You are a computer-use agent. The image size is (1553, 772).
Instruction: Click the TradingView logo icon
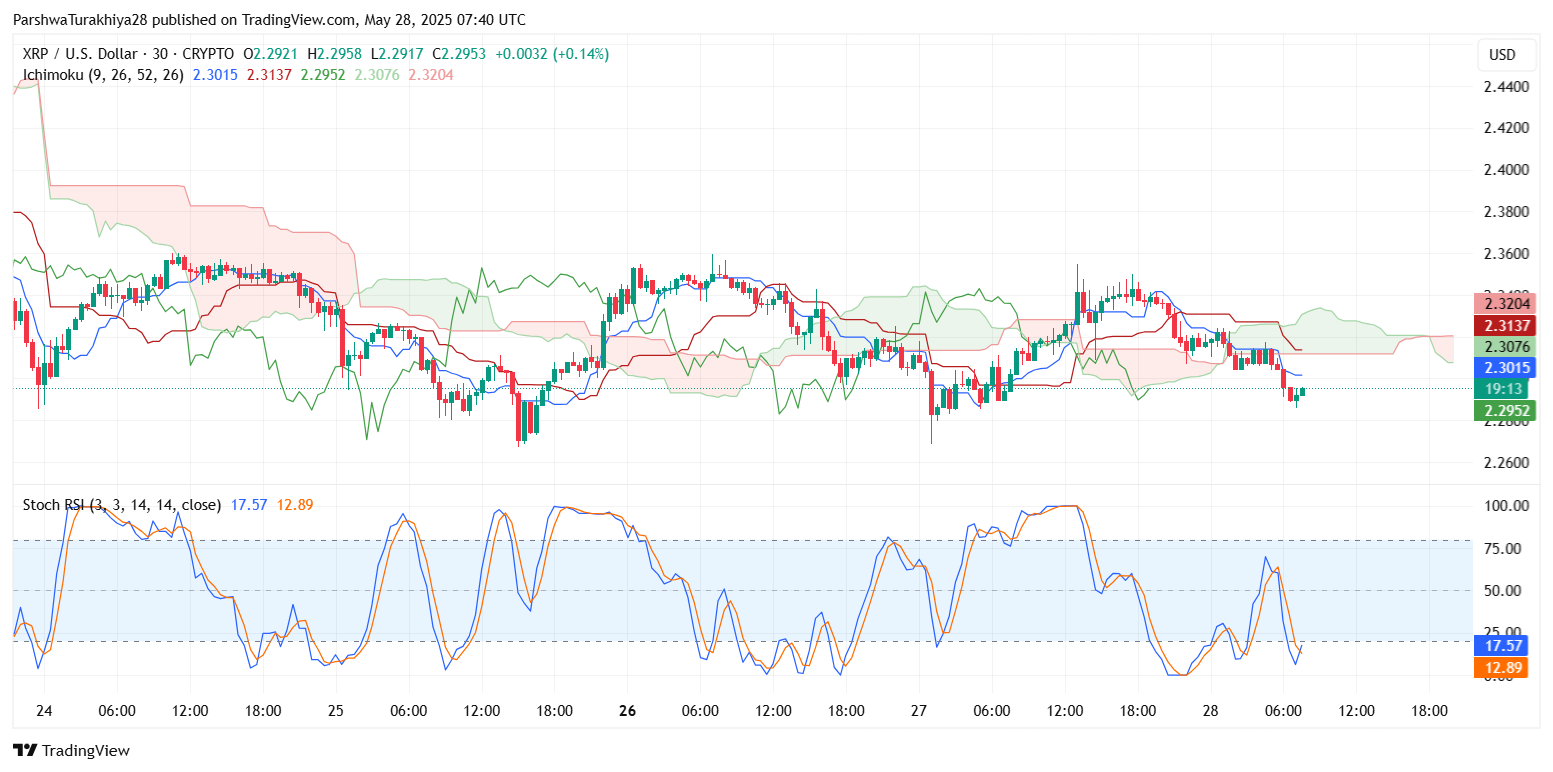24,750
